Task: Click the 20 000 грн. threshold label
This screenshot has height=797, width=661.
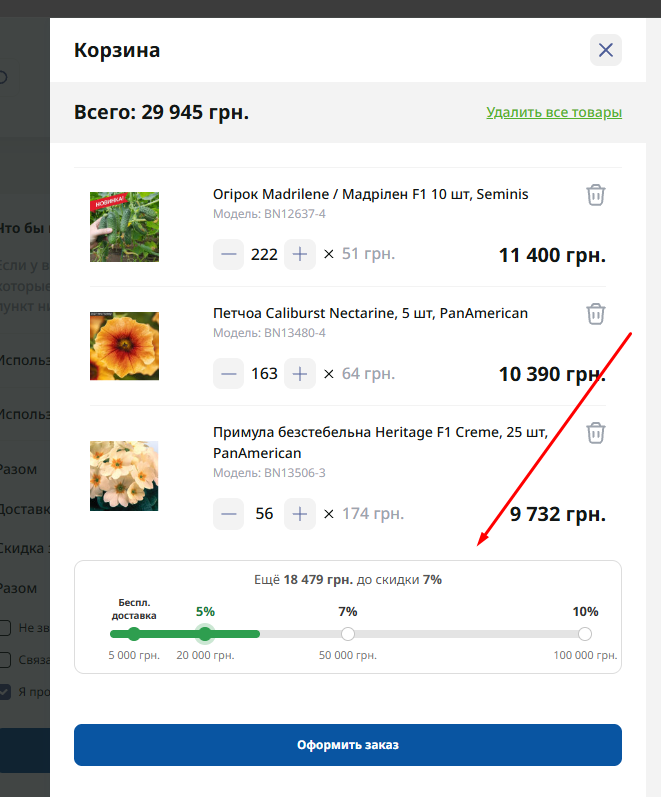Action: 205,655
